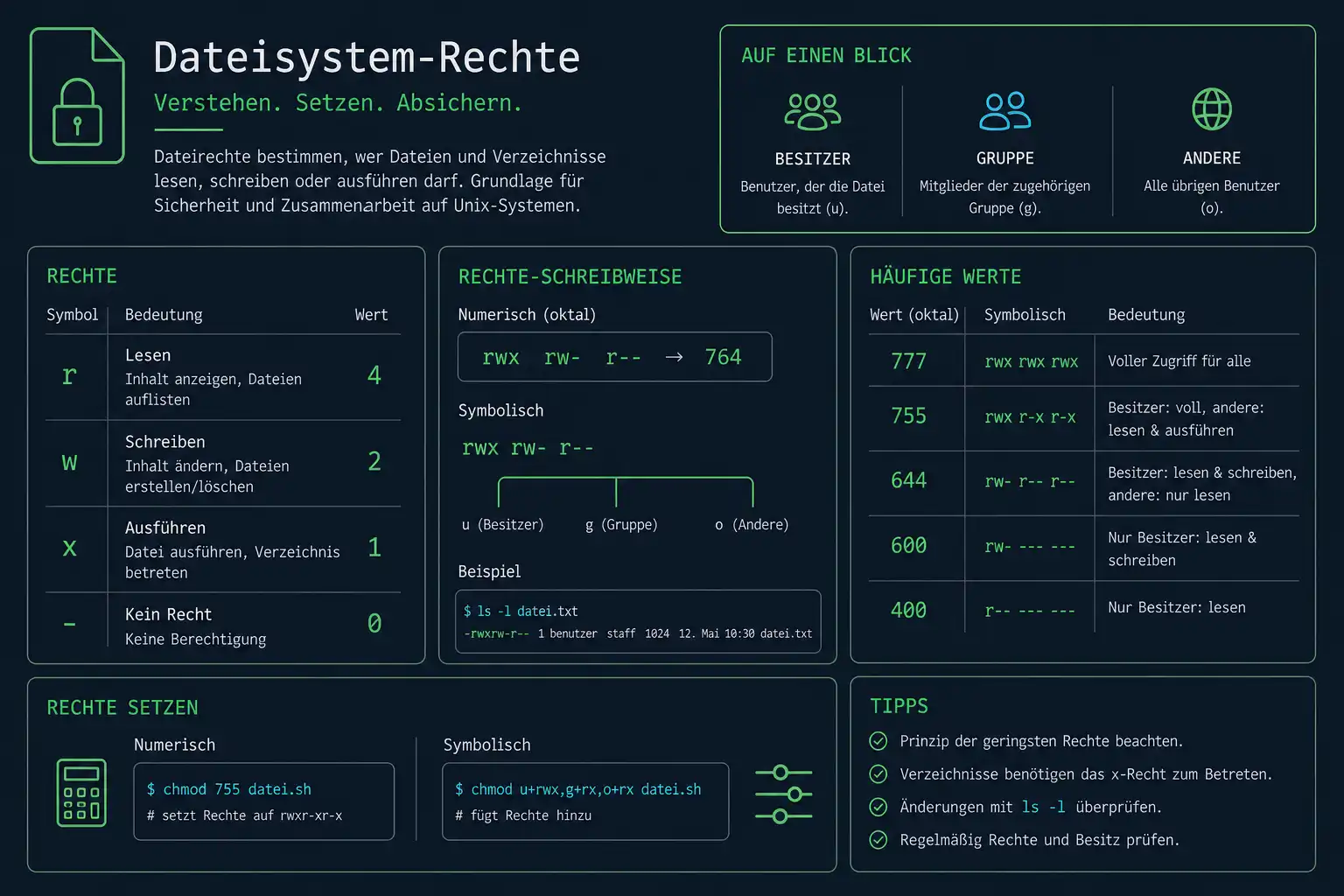Image resolution: width=1344 pixels, height=896 pixels.
Task: Click the 'GRUPPE' label in Auf einen Blick
Action: coord(1005,158)
